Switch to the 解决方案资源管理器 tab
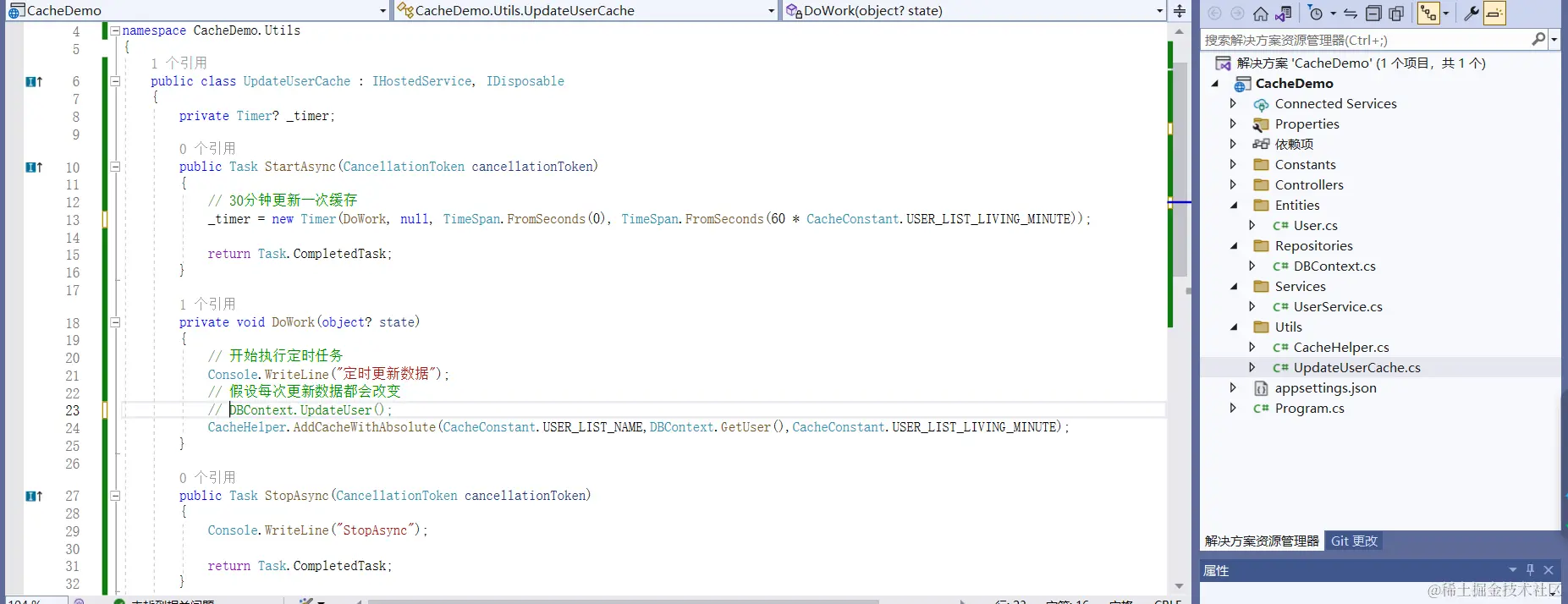1568x604 pixels. [1262, 541]
